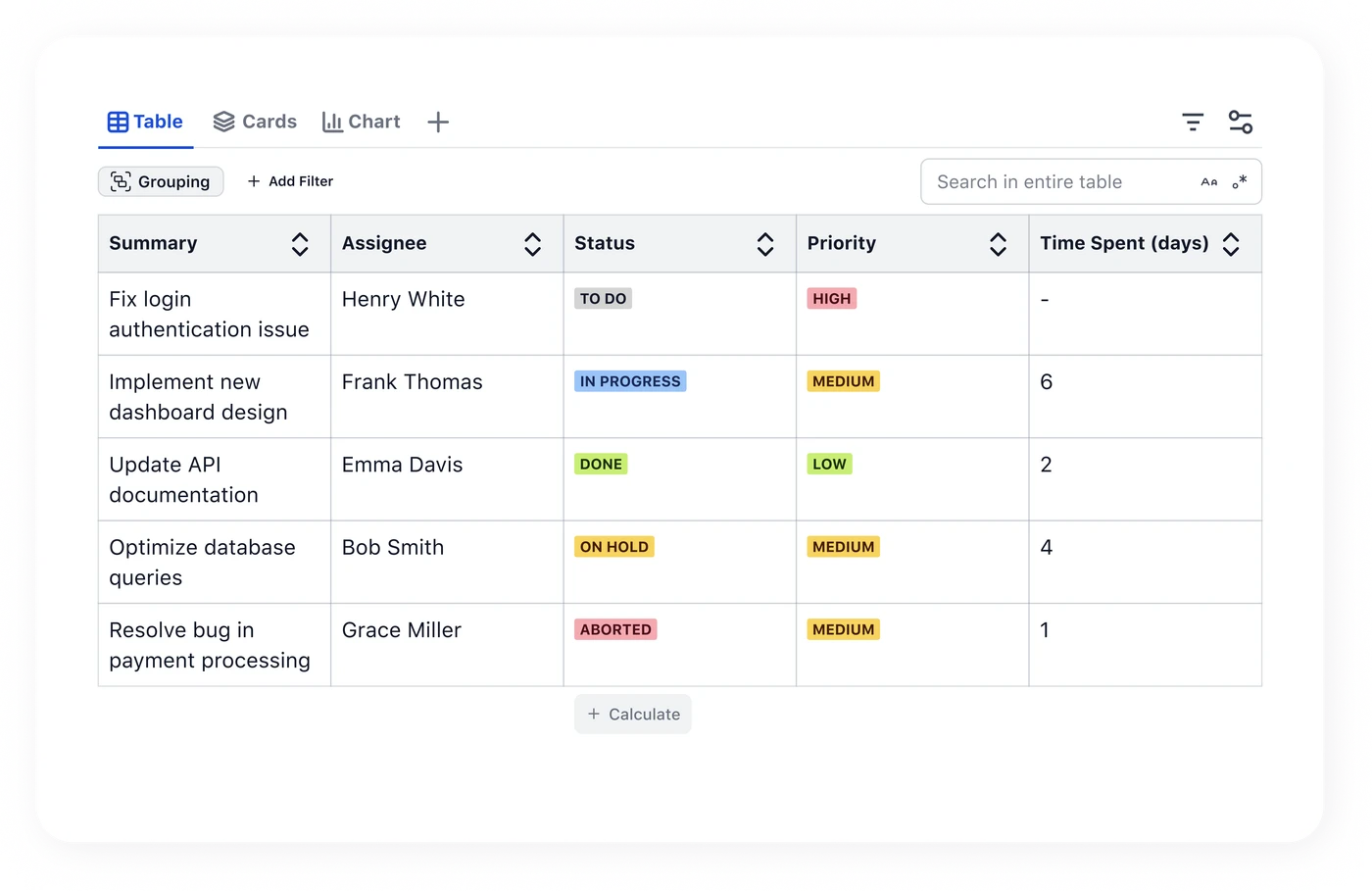Click the Calculate button
Image resolution: width=1372 pixels, height=891 pixels.
(633, 715)
